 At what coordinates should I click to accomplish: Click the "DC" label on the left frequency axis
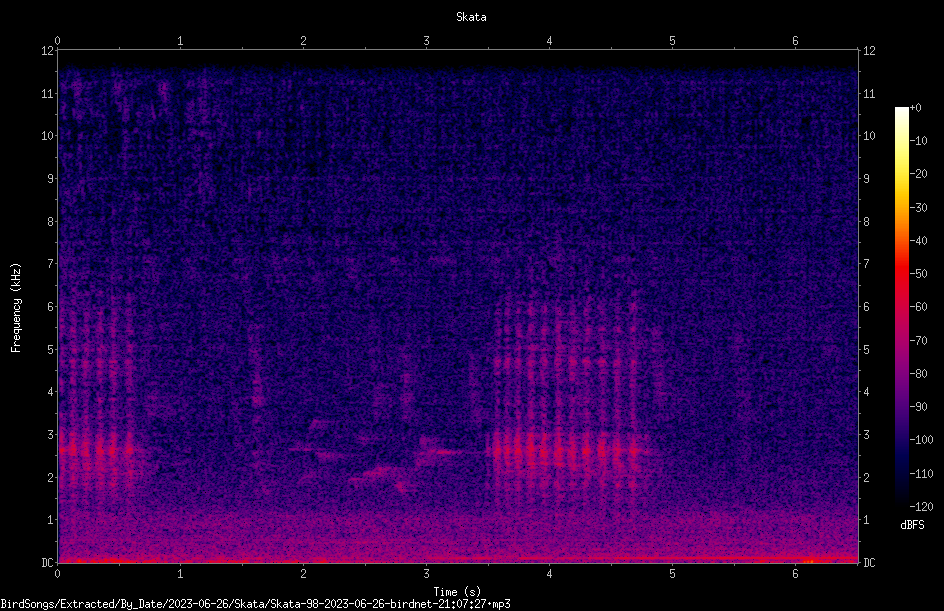click(47, 563)
